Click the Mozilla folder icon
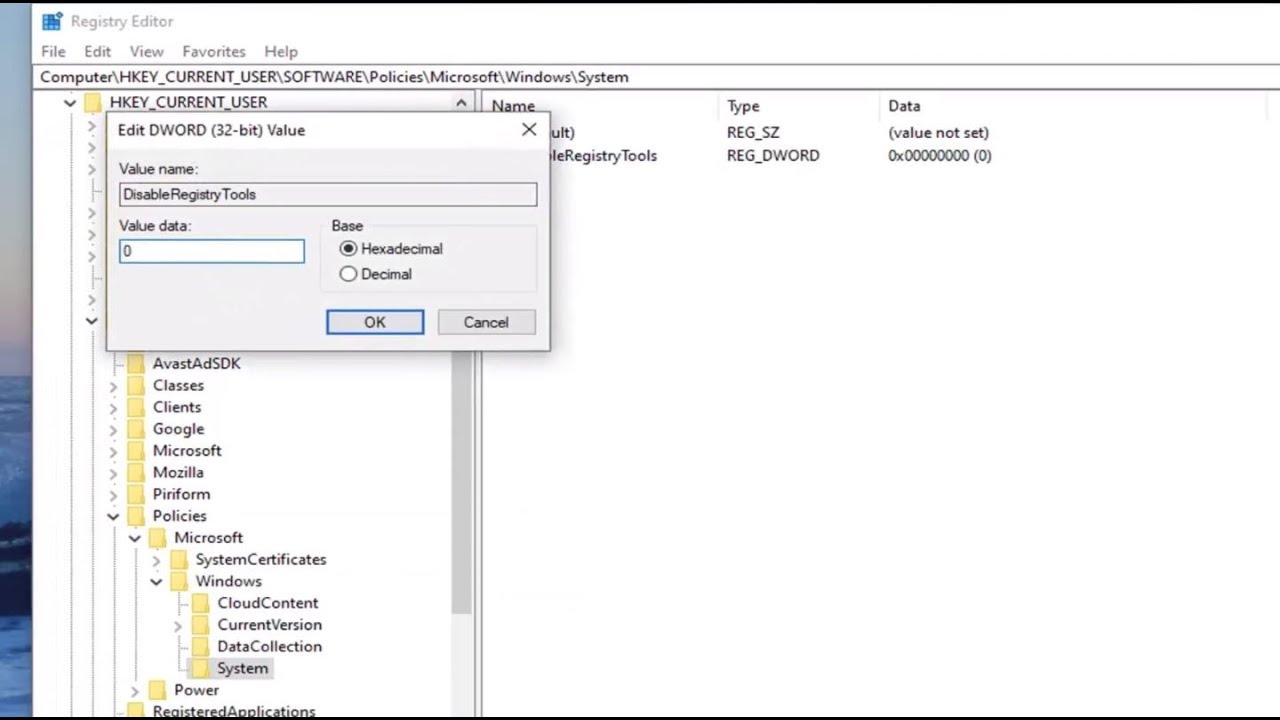Image resolution: width=1280 pixels, height=720 pixels. pos(136,472)
